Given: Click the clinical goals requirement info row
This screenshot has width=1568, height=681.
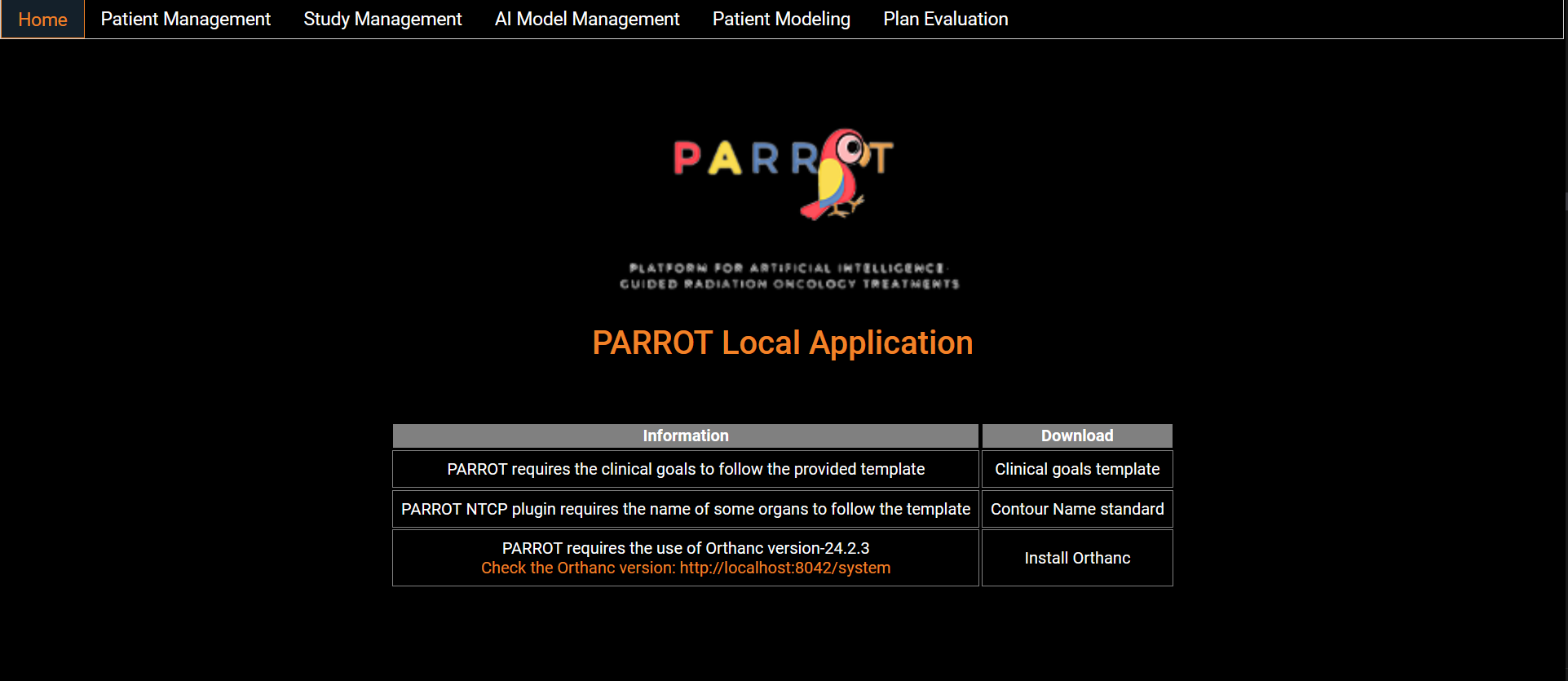Looking at the screenshot, I should coord(685,469).
